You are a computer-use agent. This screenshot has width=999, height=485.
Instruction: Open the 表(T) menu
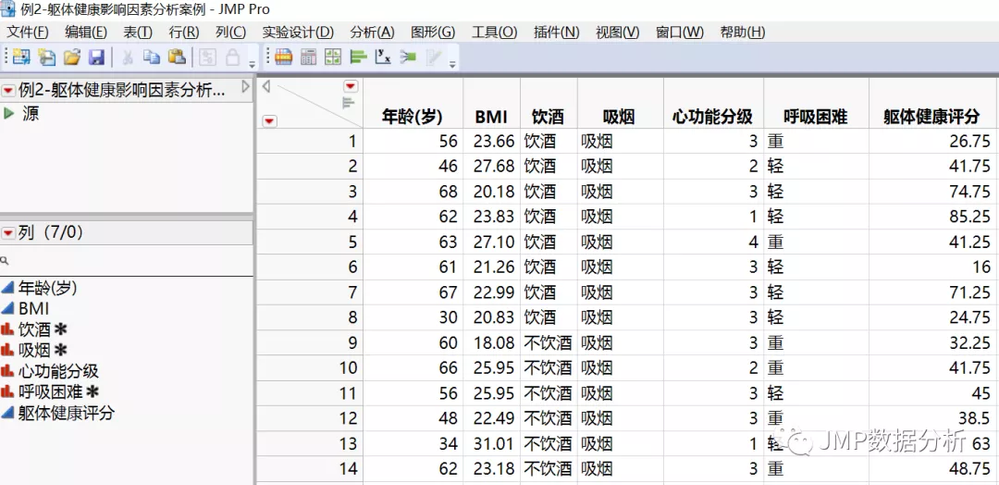click(x=138, y=32)
